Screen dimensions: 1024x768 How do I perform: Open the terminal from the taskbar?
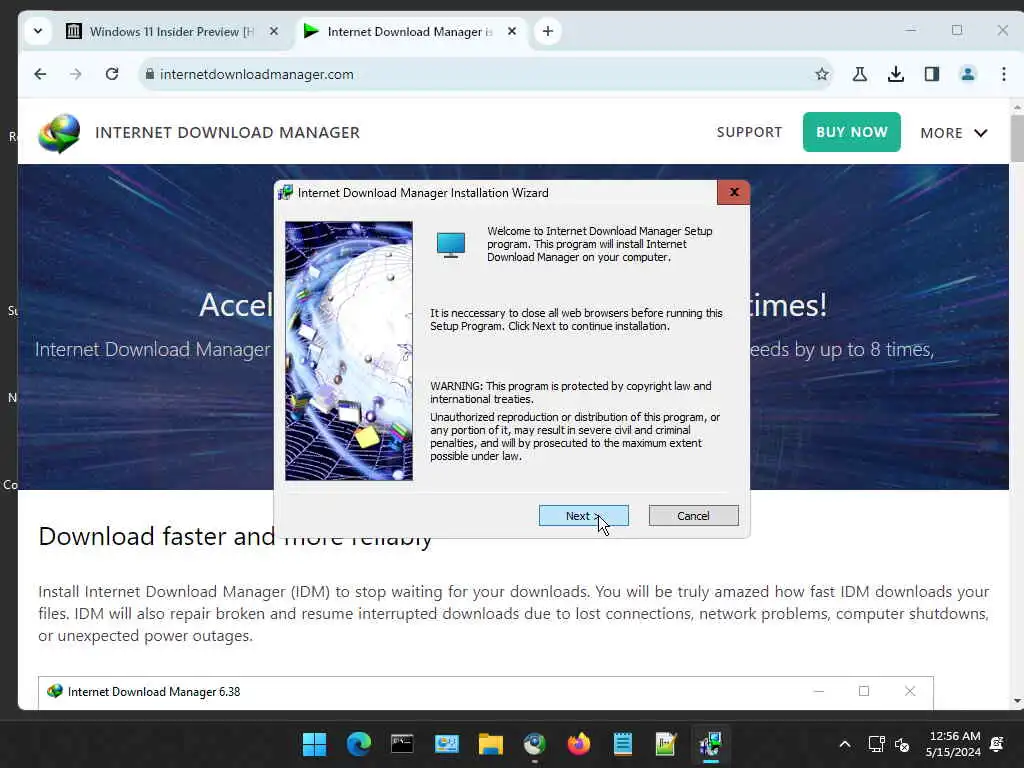click(402, 744)
